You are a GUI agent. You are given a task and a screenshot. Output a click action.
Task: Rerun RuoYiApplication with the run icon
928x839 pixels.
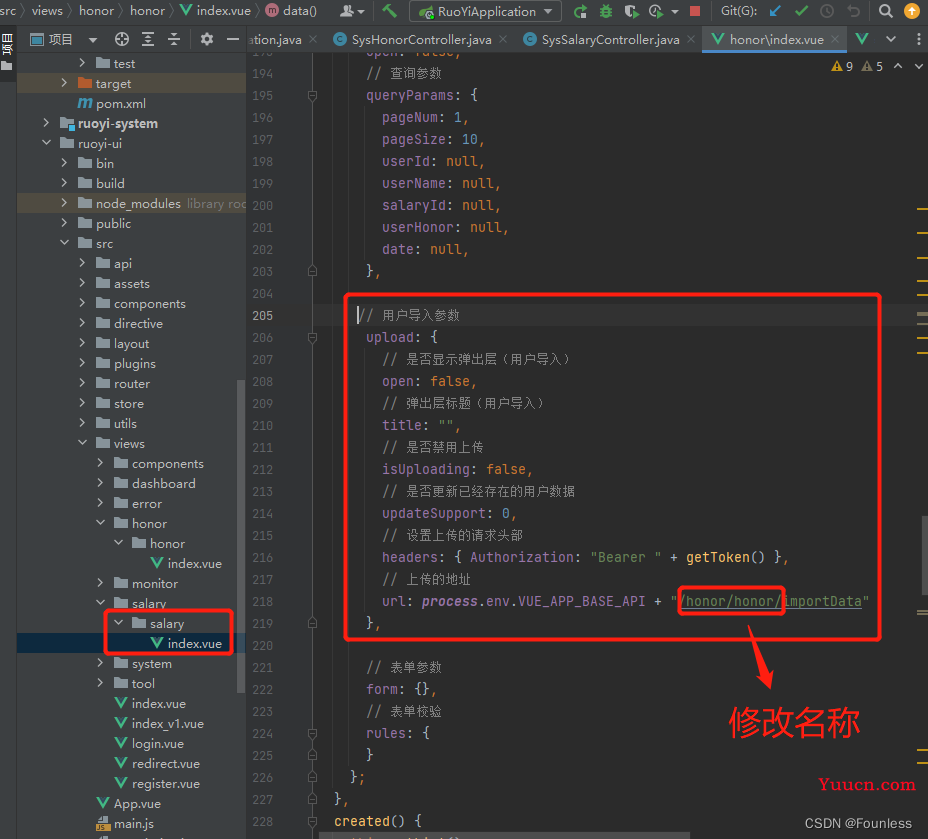581,11
